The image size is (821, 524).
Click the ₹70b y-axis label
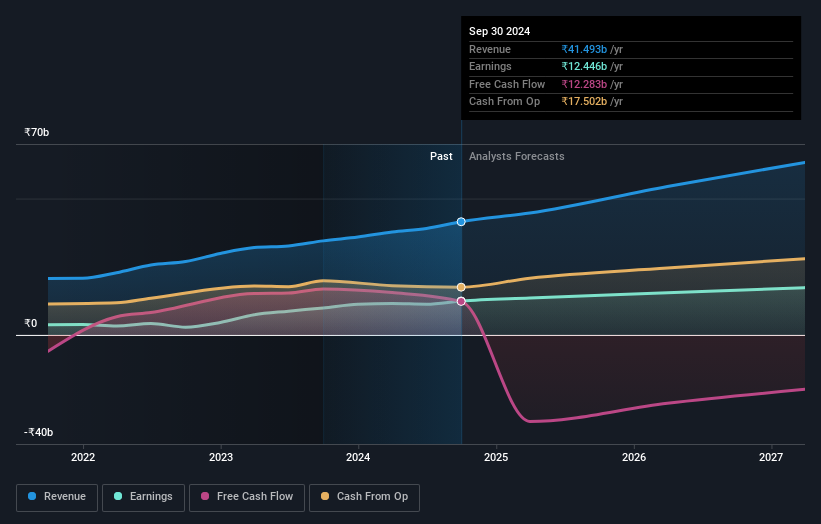pos(38,132)
